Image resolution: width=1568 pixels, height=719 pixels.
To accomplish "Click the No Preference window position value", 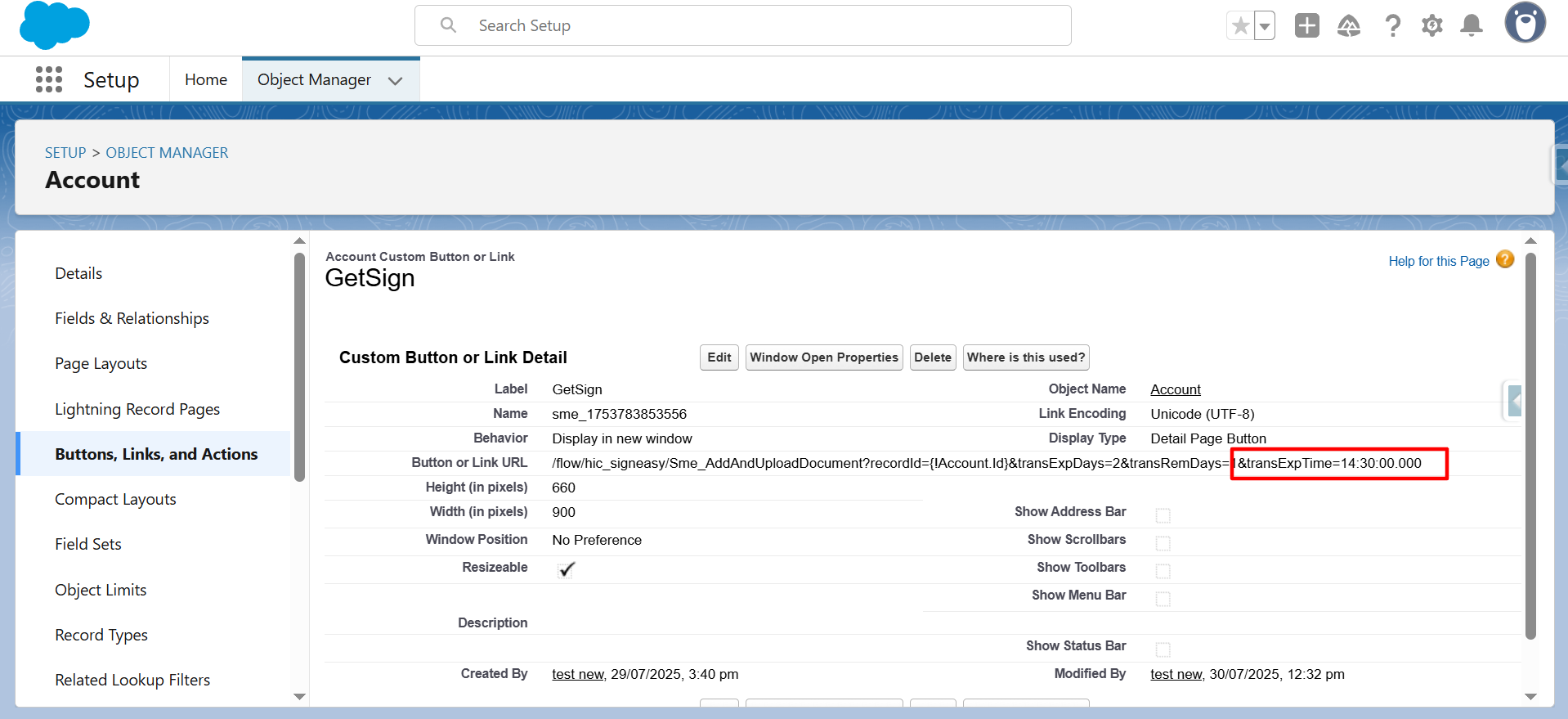I will (x=597, y=540).
